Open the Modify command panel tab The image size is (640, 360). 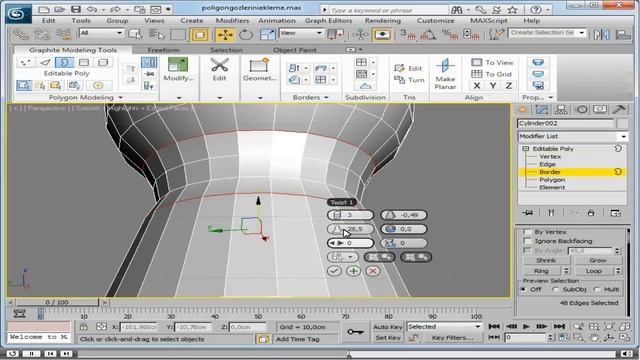[542, 109]
